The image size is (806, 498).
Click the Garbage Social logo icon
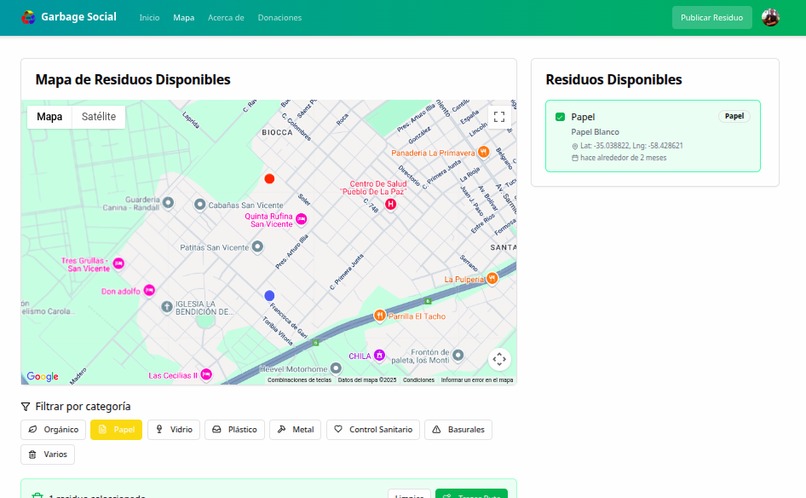28,17
